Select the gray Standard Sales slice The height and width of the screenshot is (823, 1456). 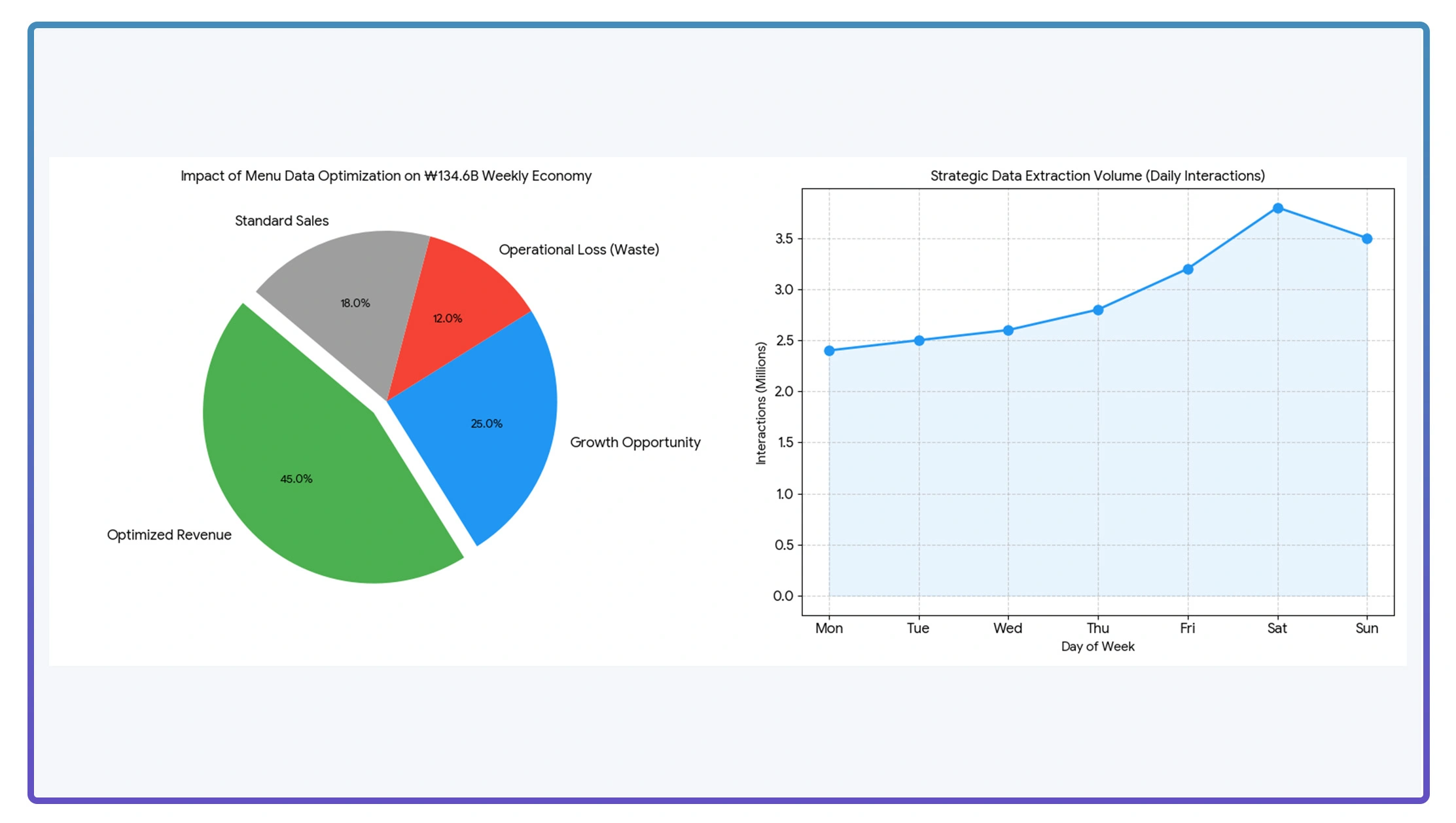347,275
